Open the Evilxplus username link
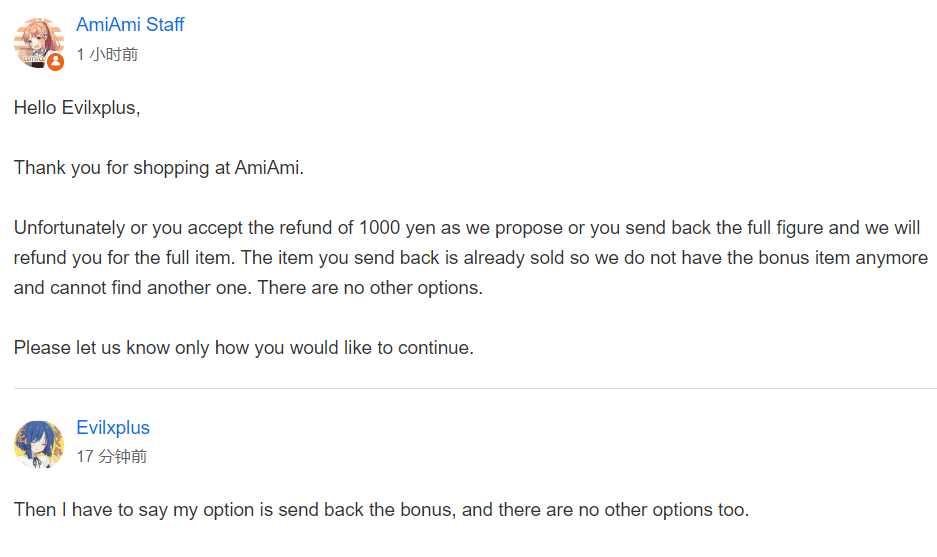The image size is (937, 557). (x=113, y=428)
